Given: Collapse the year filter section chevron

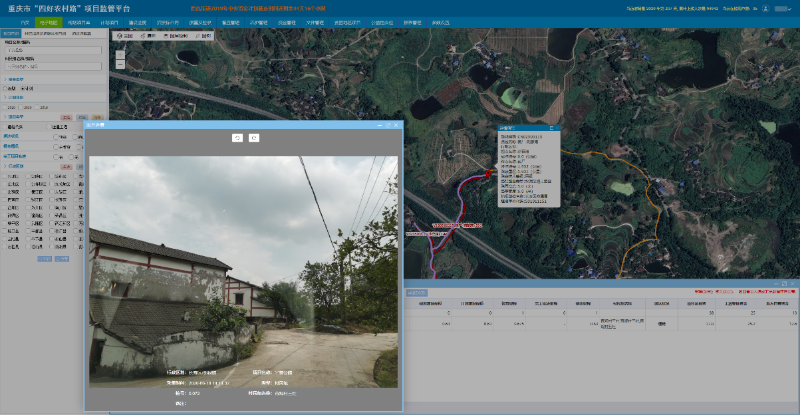Looking at the screenshot, I should [5, 98].
